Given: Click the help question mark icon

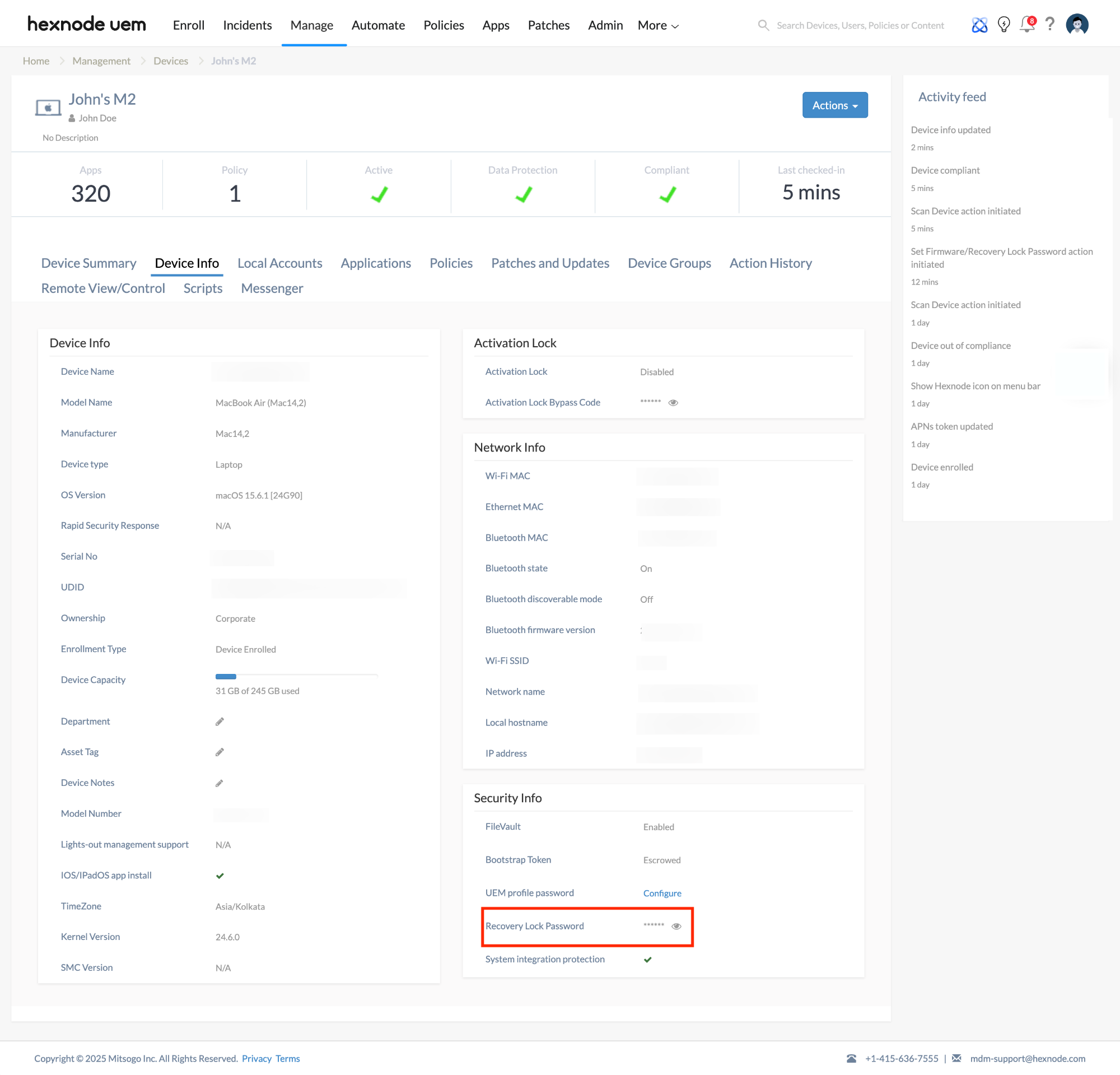Looking at the screenshot, I should pyautogui.click(x=1049, y=25).
